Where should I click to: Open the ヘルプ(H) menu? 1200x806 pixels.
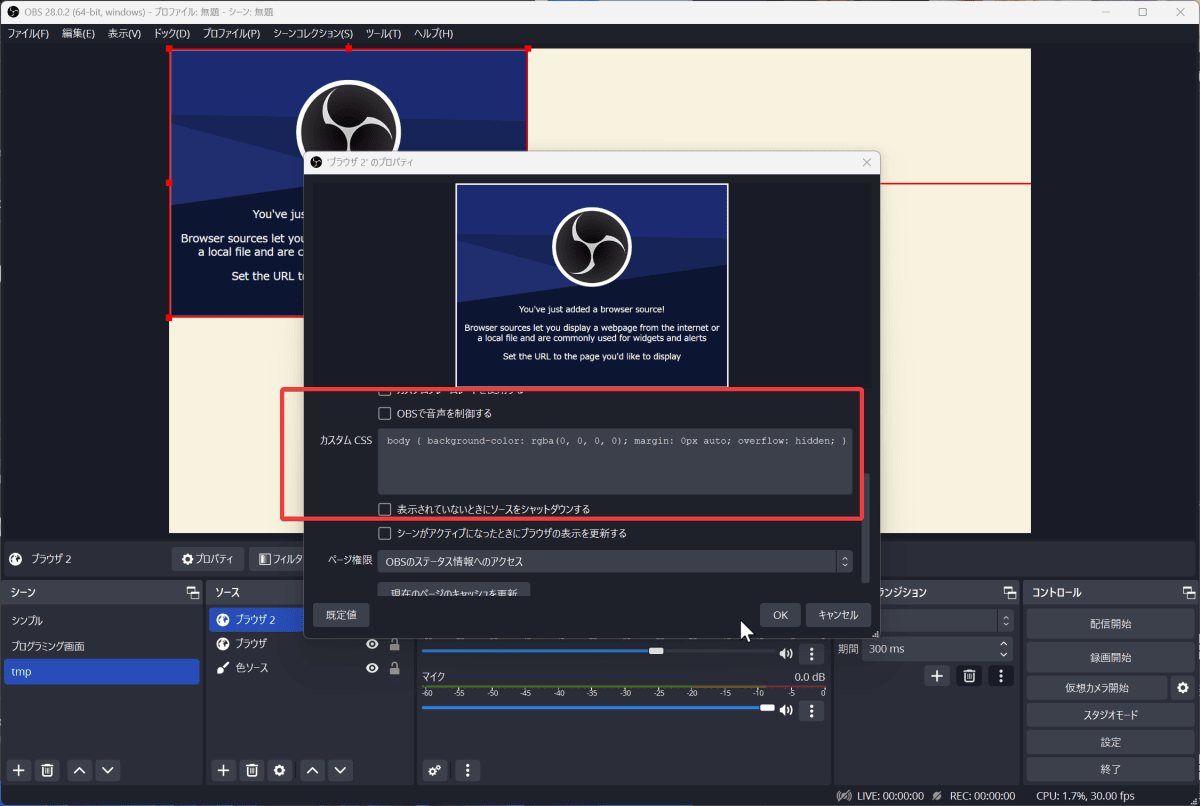pos(433,34)
